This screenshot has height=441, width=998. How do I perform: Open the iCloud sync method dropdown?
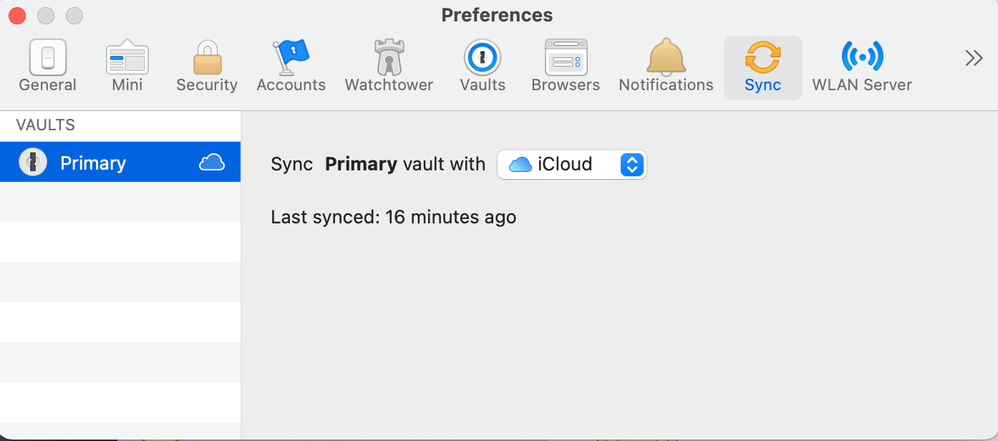pos(572,165)
